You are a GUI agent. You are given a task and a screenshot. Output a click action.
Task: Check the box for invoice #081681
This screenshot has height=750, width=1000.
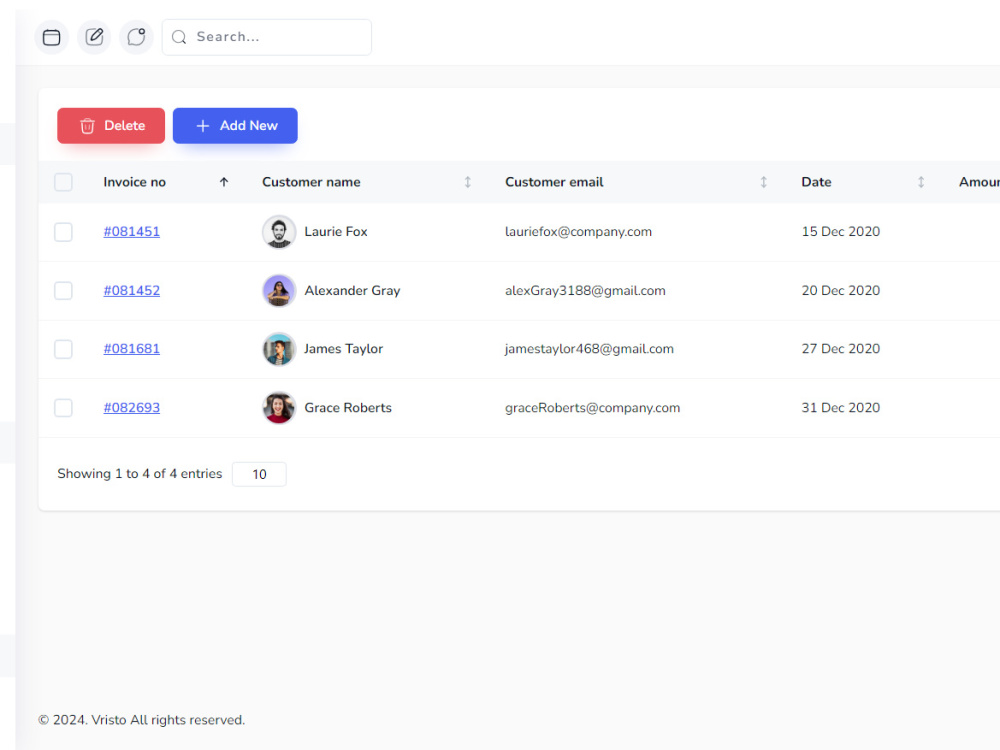[x=63, y=349]
